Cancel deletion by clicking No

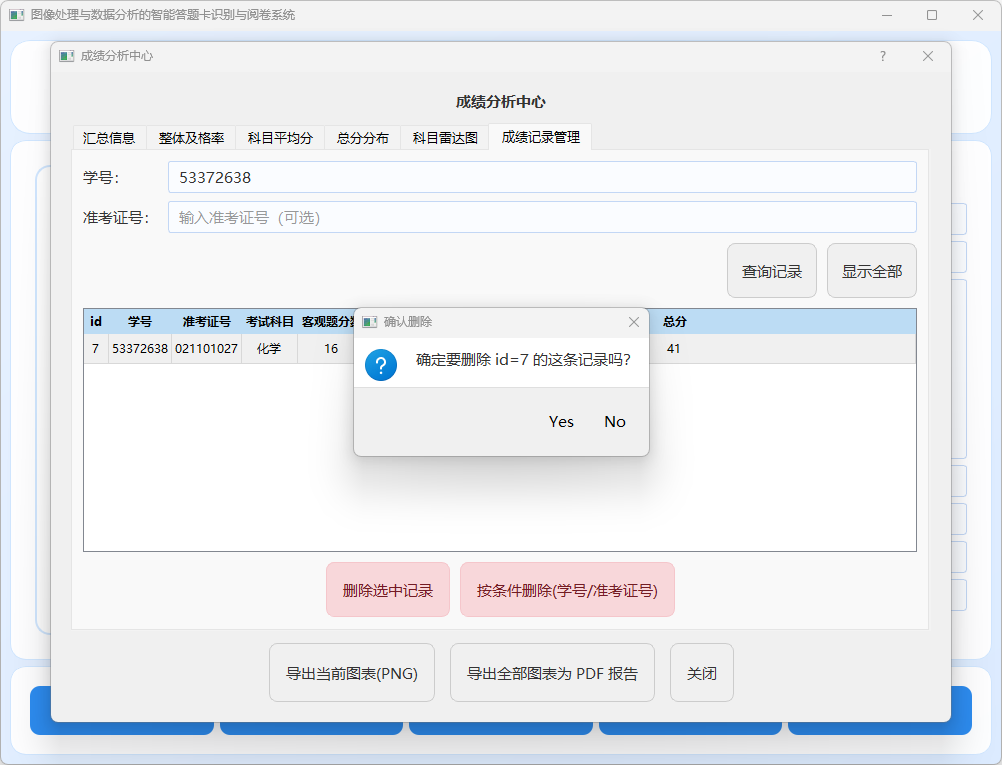coord(615,422)
